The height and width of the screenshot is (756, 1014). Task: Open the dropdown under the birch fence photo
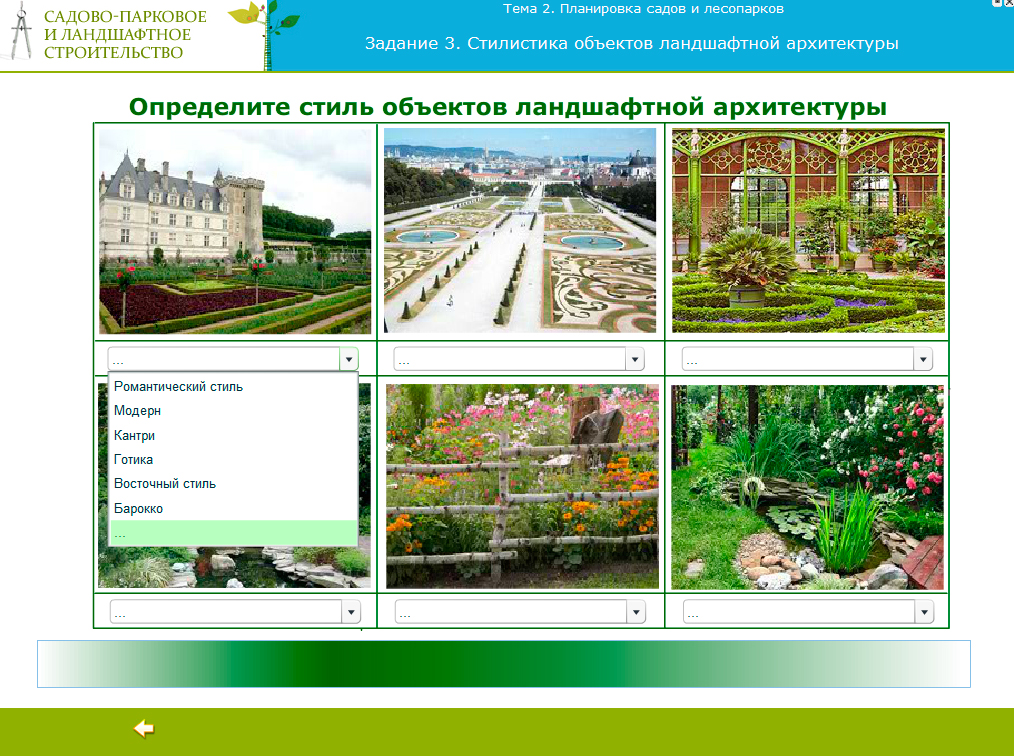pos(634,612)
